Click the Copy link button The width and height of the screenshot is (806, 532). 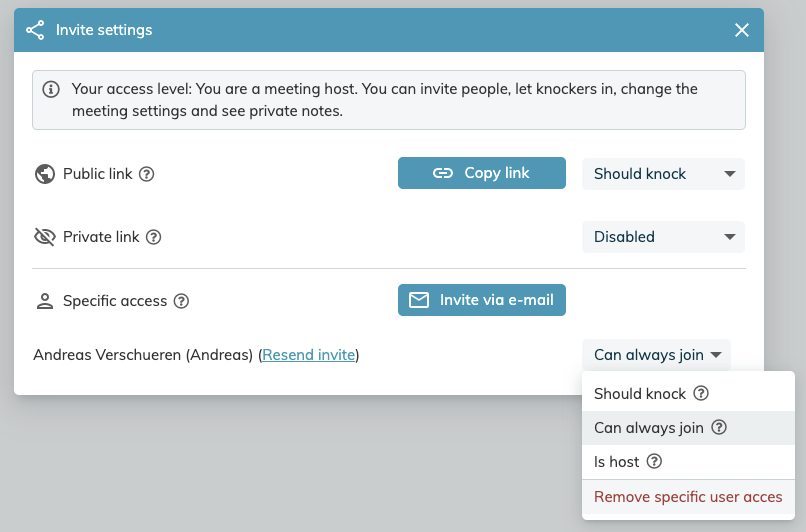tap(482, 173)
